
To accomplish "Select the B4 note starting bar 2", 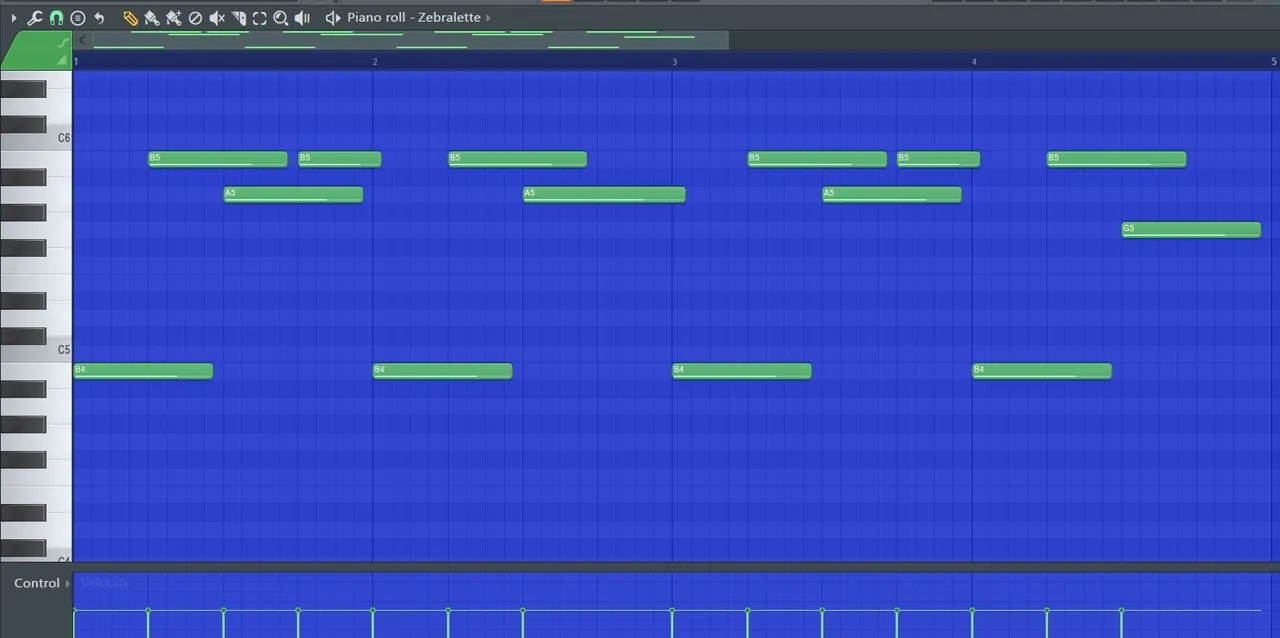I will pos(442,371).
